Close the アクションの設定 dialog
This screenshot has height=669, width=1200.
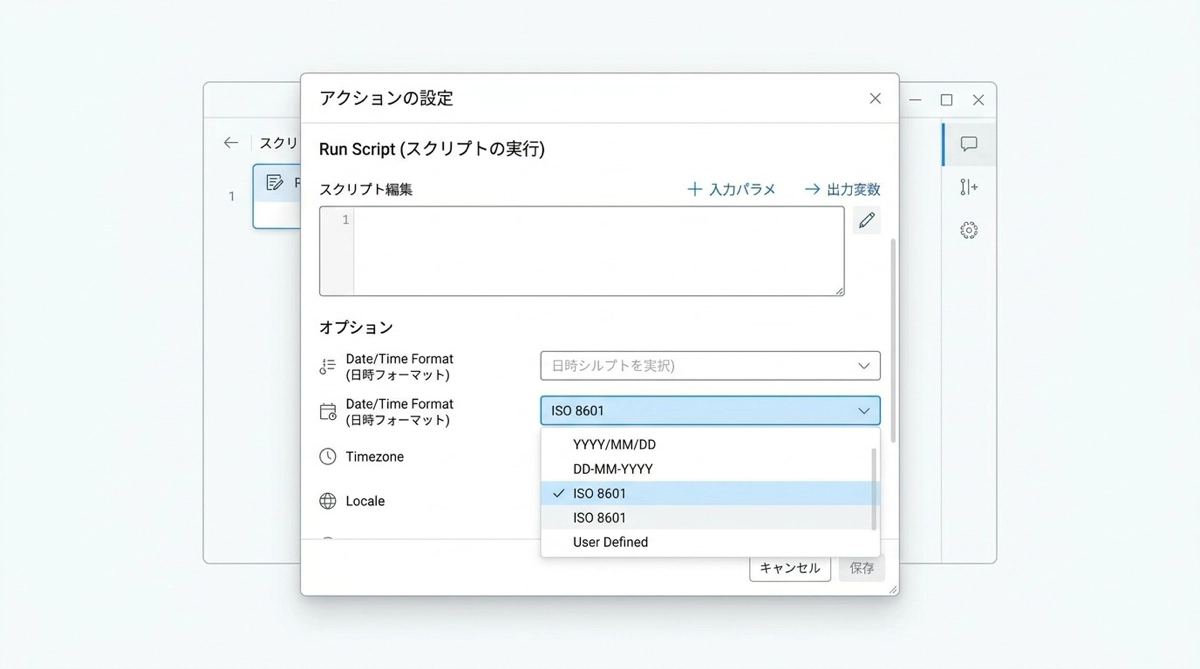tap(875, 98)
